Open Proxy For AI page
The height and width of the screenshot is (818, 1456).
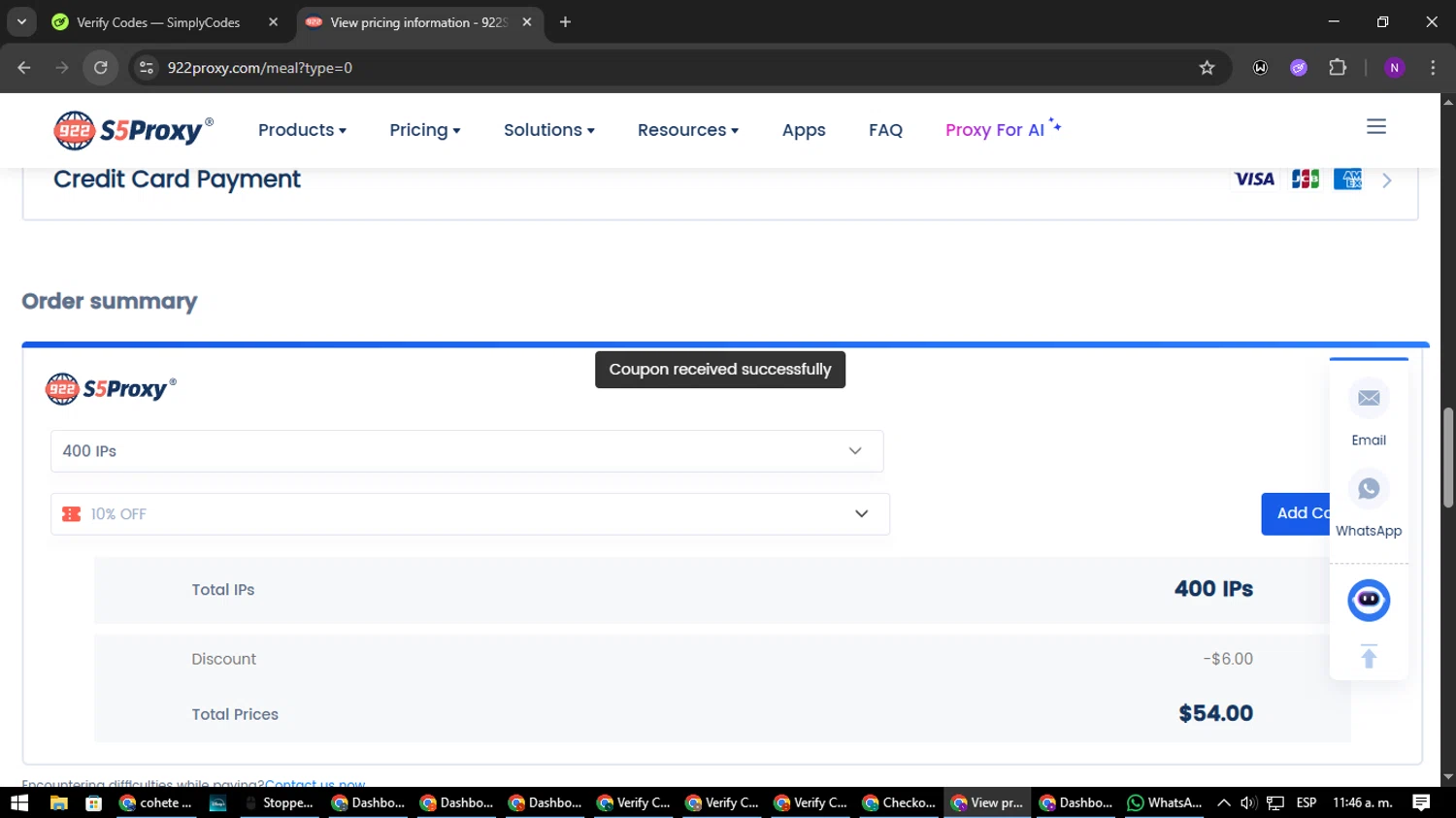[1003, 129]
